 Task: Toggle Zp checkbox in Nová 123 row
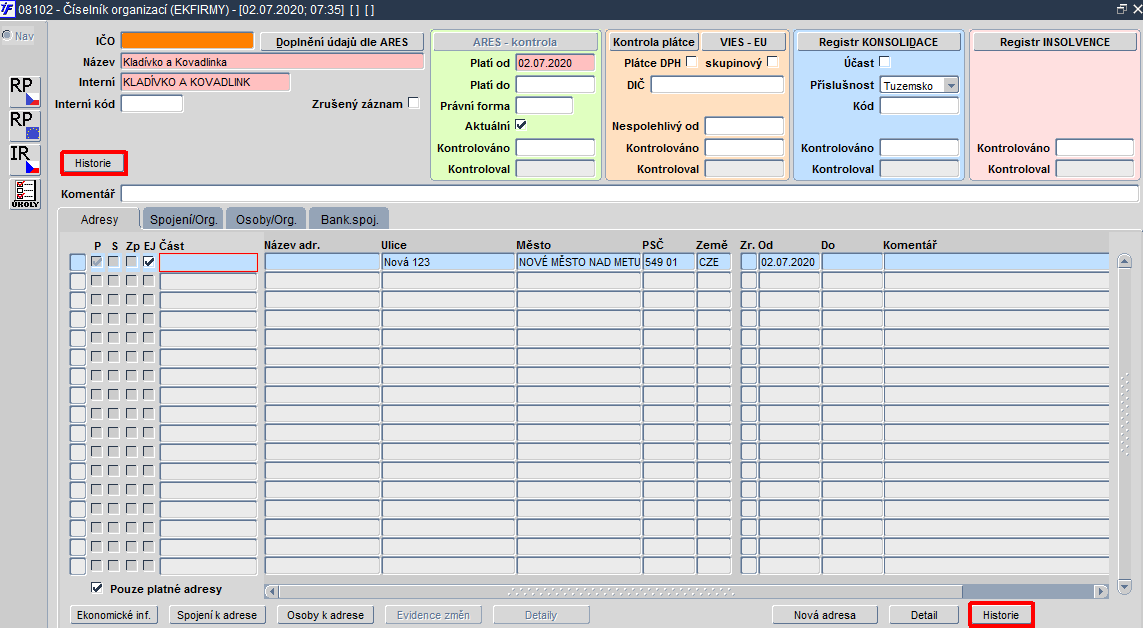pos(131,262)
